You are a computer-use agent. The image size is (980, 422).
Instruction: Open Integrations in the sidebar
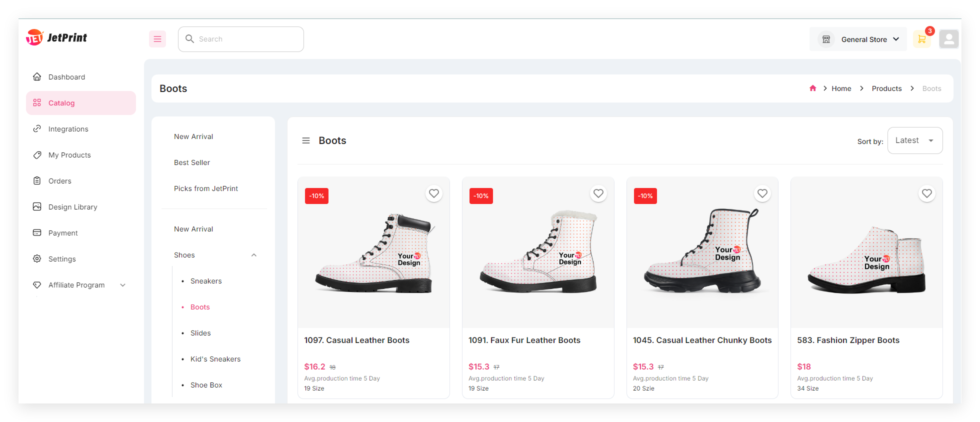coord(68,129)
